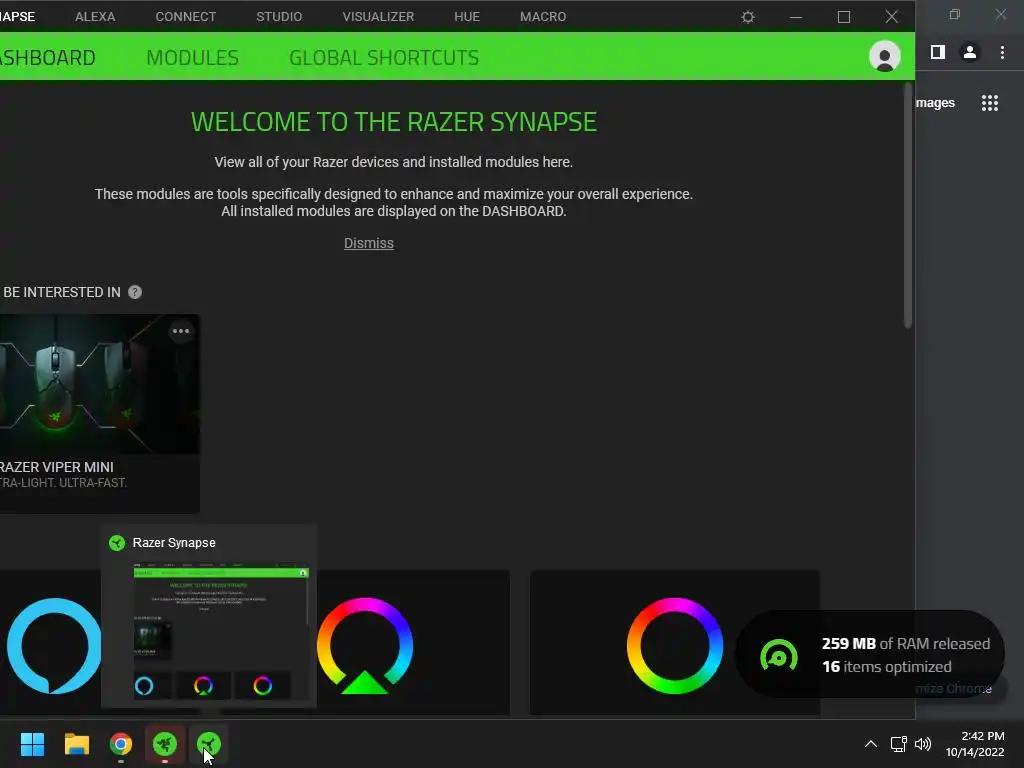The image size is (1024, 768).
Task: Switch to the HUE tab
Action: pyautogui.click(x=467, y=17)
